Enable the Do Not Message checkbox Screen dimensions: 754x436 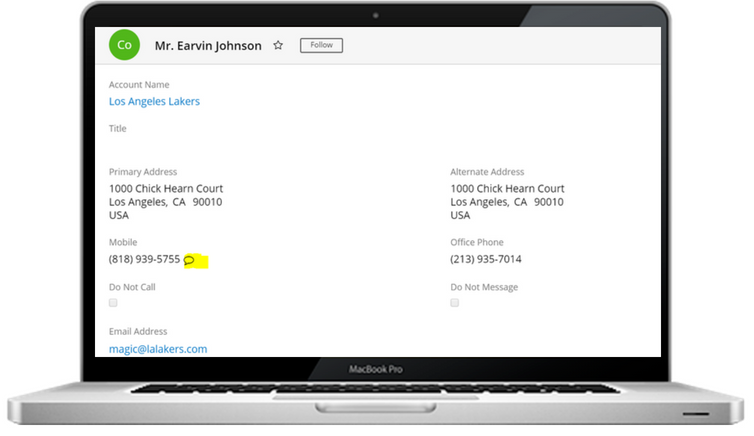tap(454, 302)
